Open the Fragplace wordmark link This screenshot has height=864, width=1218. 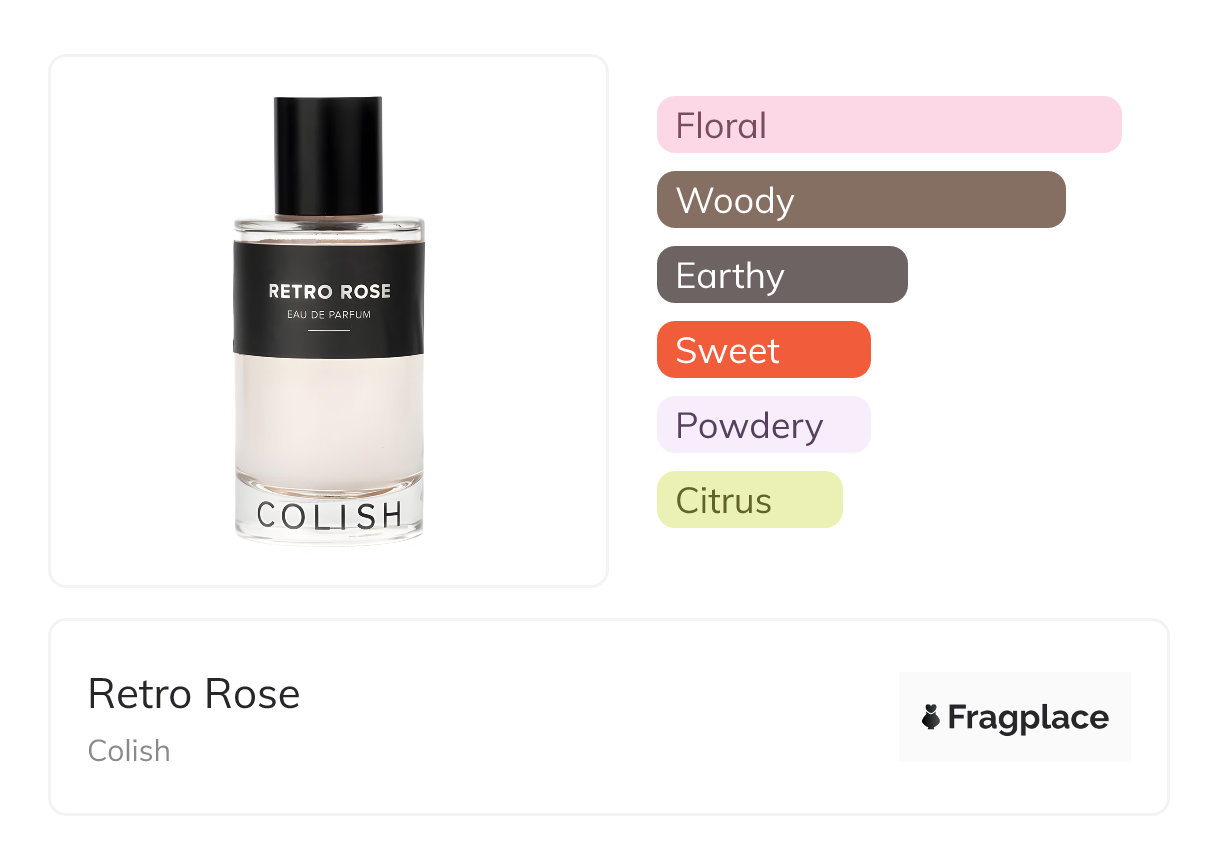tap(1028, 717)
